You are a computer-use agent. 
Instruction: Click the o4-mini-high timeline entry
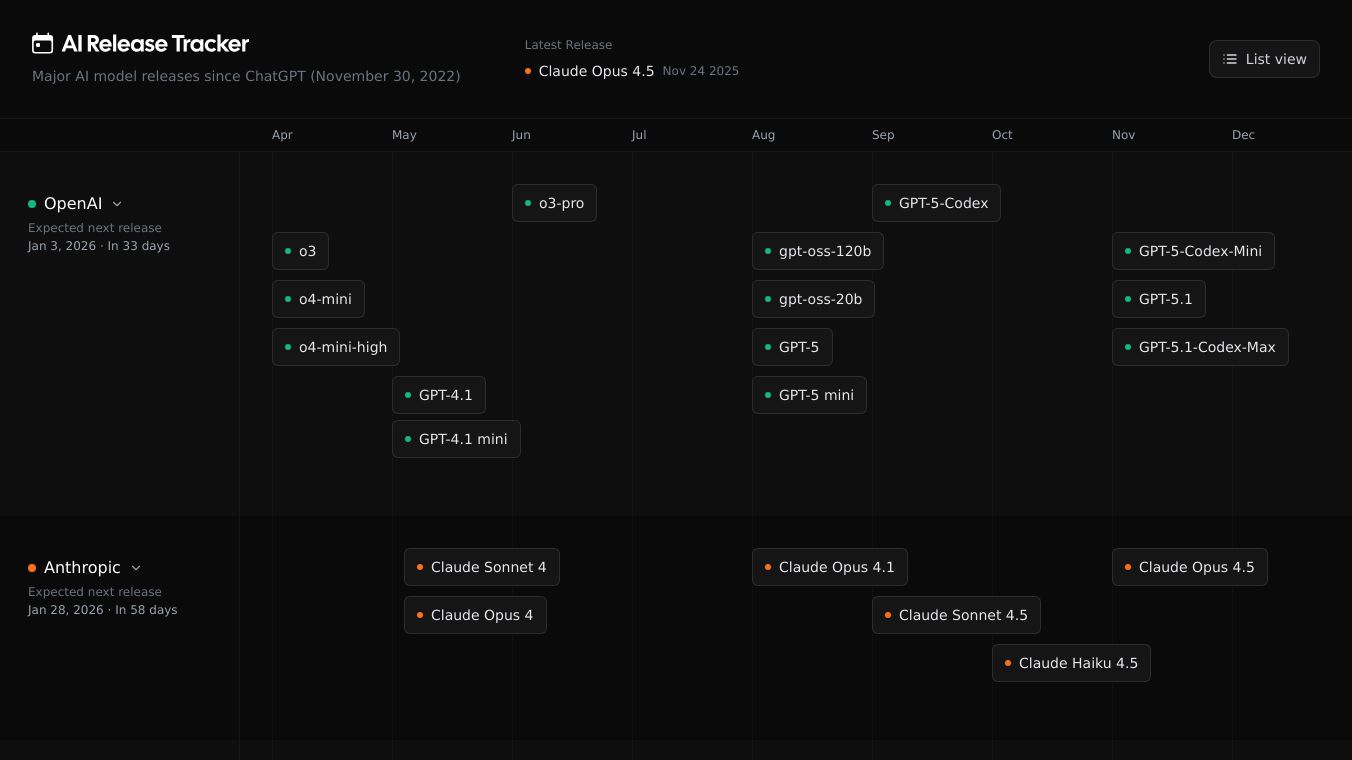tap(336, 347)
